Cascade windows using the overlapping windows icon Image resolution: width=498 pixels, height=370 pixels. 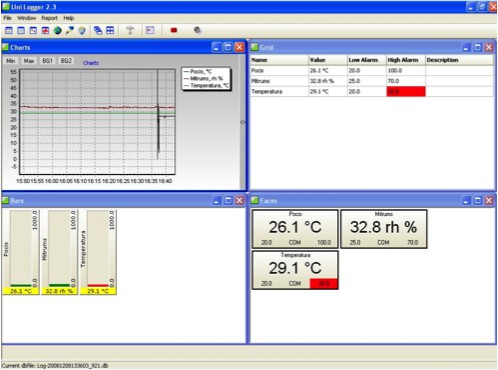click(98, 31)
